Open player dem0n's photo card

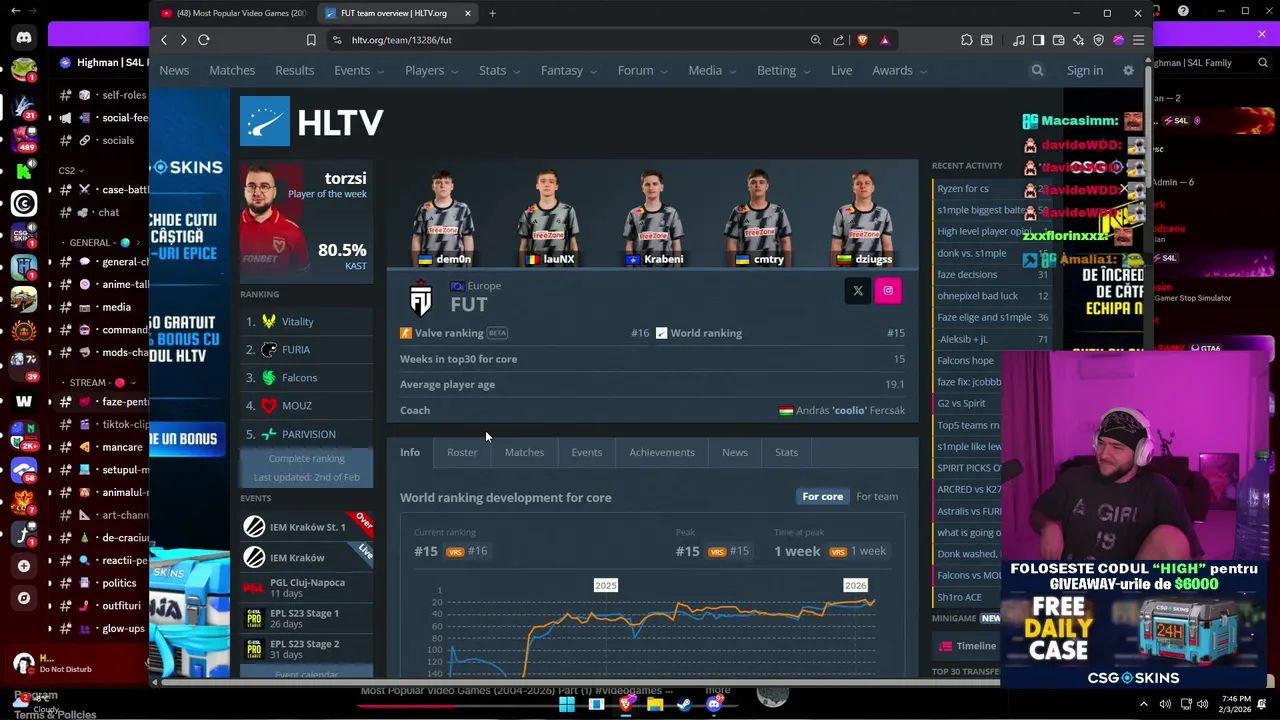443,219
